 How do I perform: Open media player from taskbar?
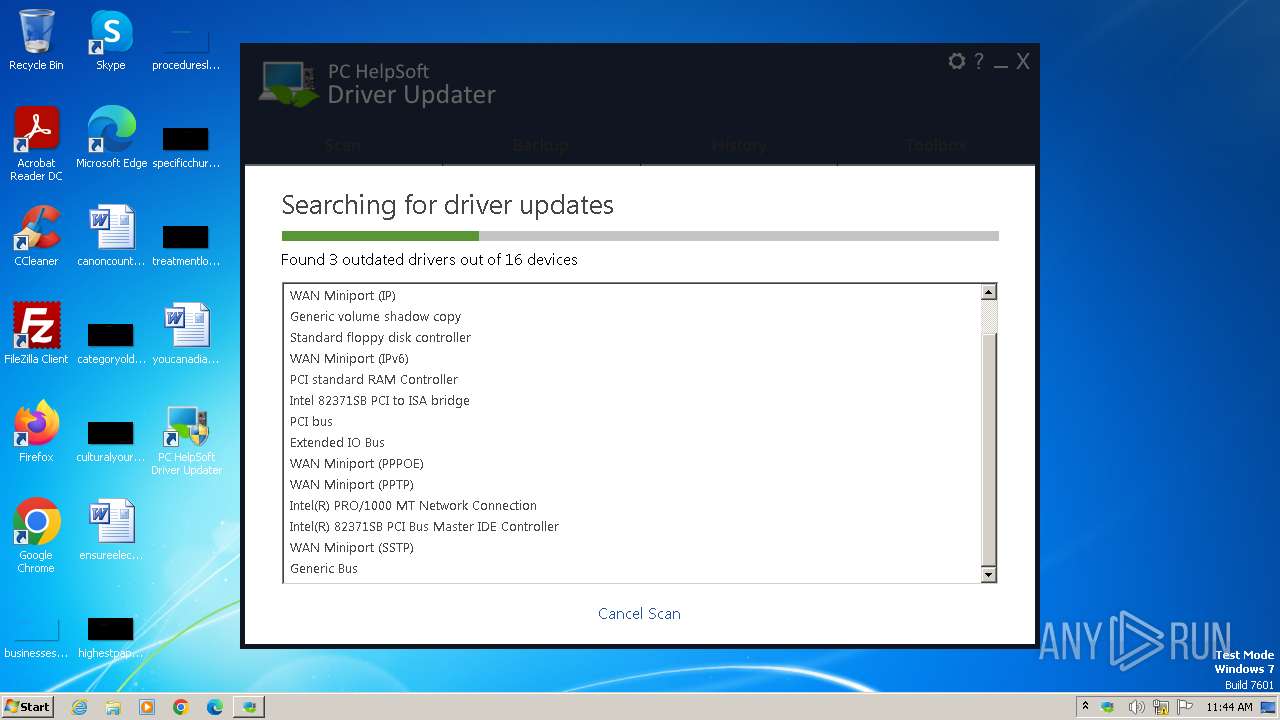pyautogui.click(x=147, y=707)
